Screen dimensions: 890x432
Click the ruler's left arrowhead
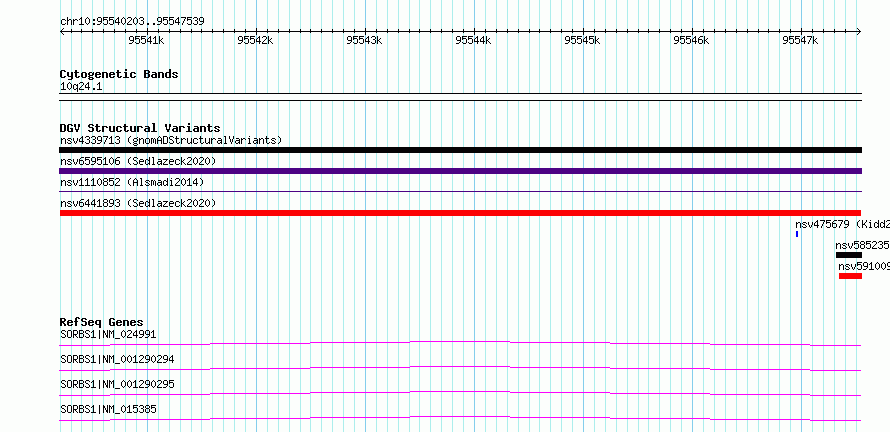[x=62, y=31]
